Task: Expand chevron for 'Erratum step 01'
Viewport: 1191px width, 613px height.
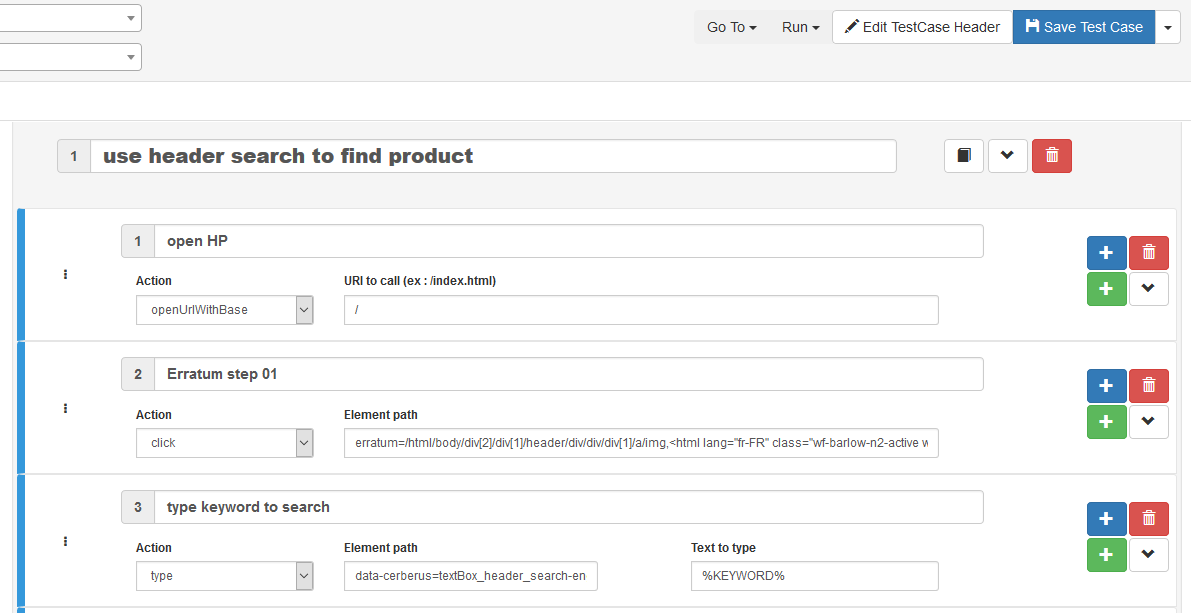Action: (x=1148, y=422)
